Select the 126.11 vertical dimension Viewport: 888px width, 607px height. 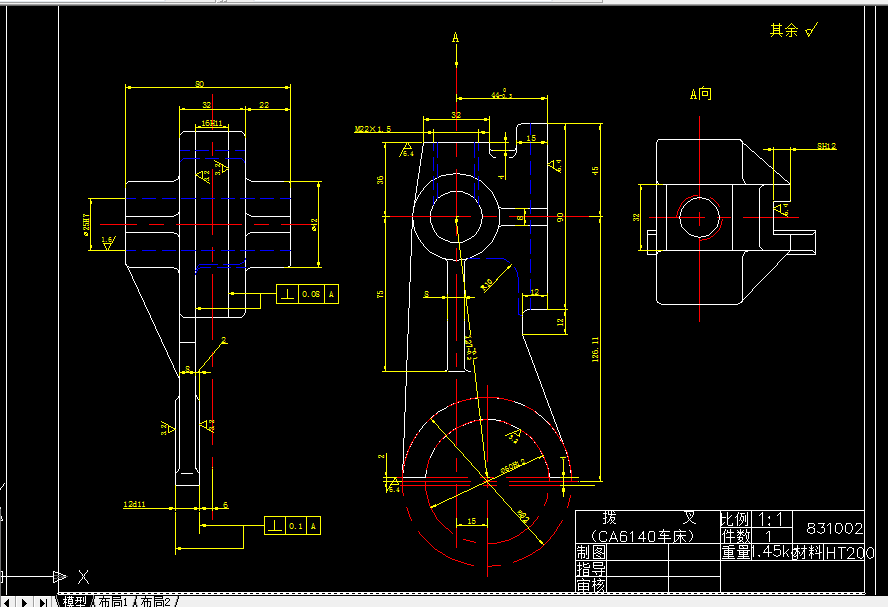[x=595, y=349]
